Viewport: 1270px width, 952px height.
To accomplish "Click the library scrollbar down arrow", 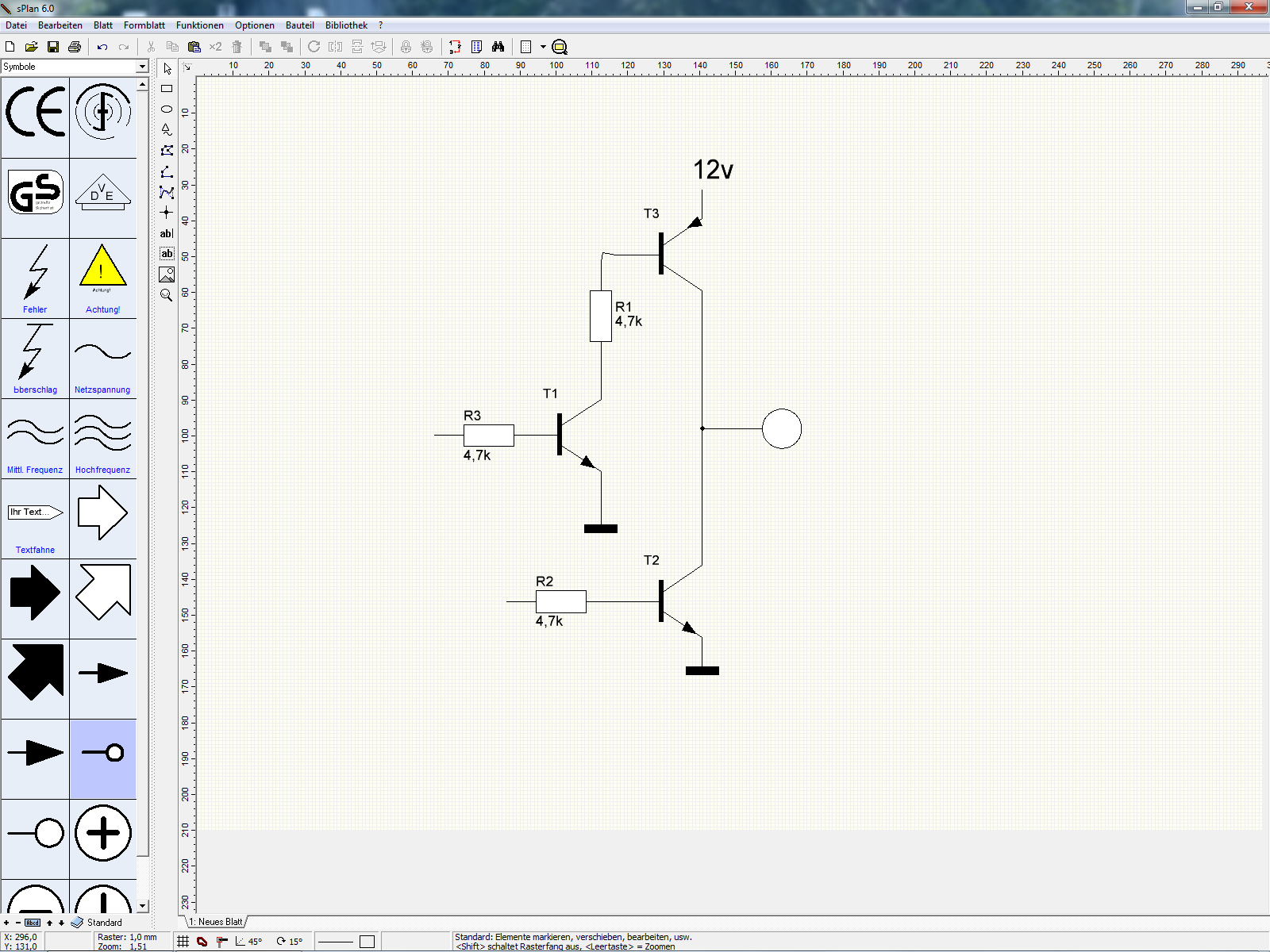I will [143, 906].
